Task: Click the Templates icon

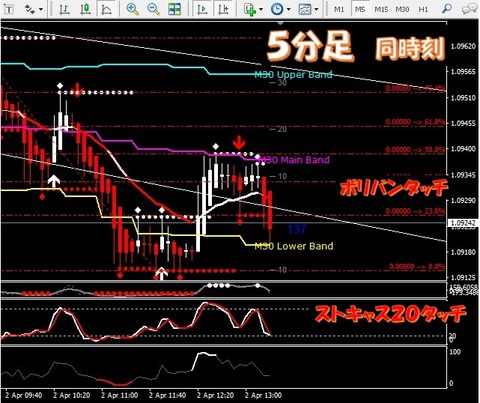Action: [x=305, y=9]
